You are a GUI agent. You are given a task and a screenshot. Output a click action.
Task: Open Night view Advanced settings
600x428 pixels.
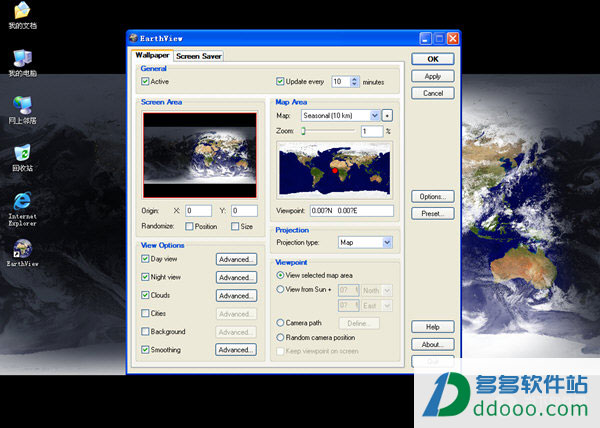(236, 277)
